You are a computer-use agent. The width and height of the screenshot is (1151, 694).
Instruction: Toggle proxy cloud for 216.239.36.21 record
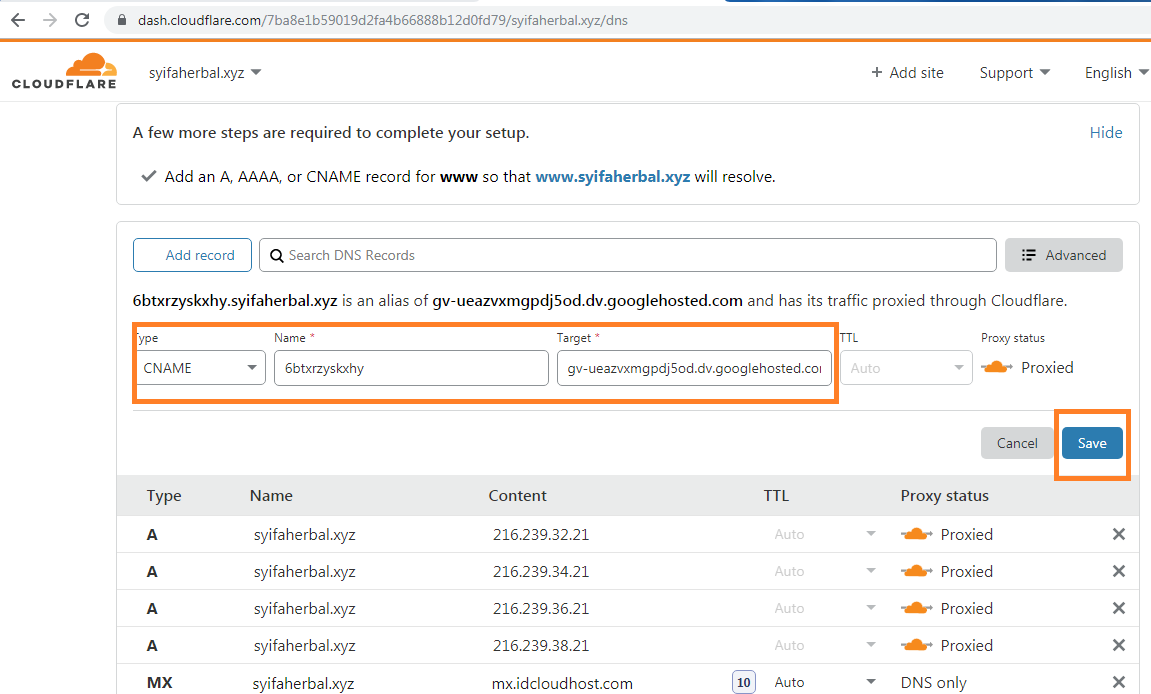point(917,608)
